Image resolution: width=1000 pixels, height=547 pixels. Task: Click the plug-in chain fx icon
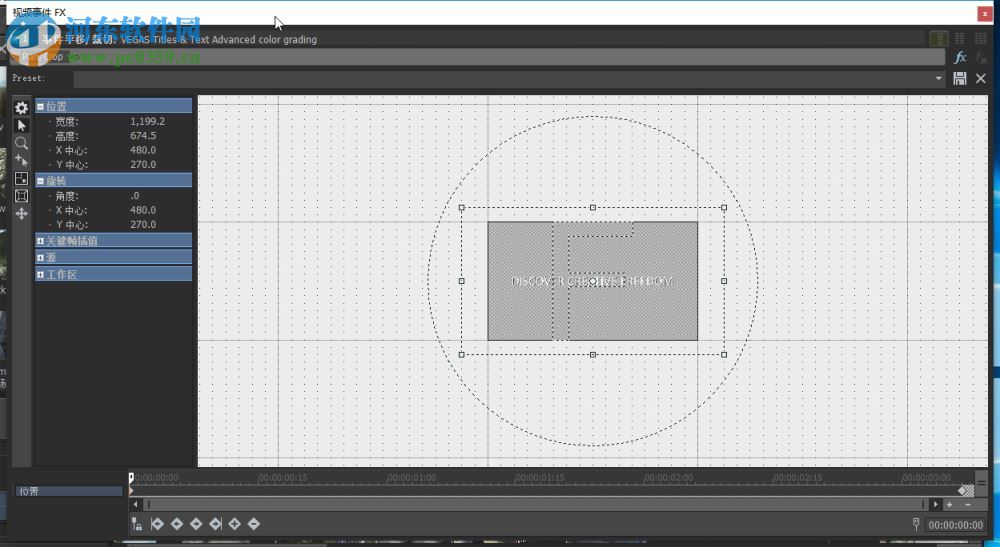(x=960, y=57)
